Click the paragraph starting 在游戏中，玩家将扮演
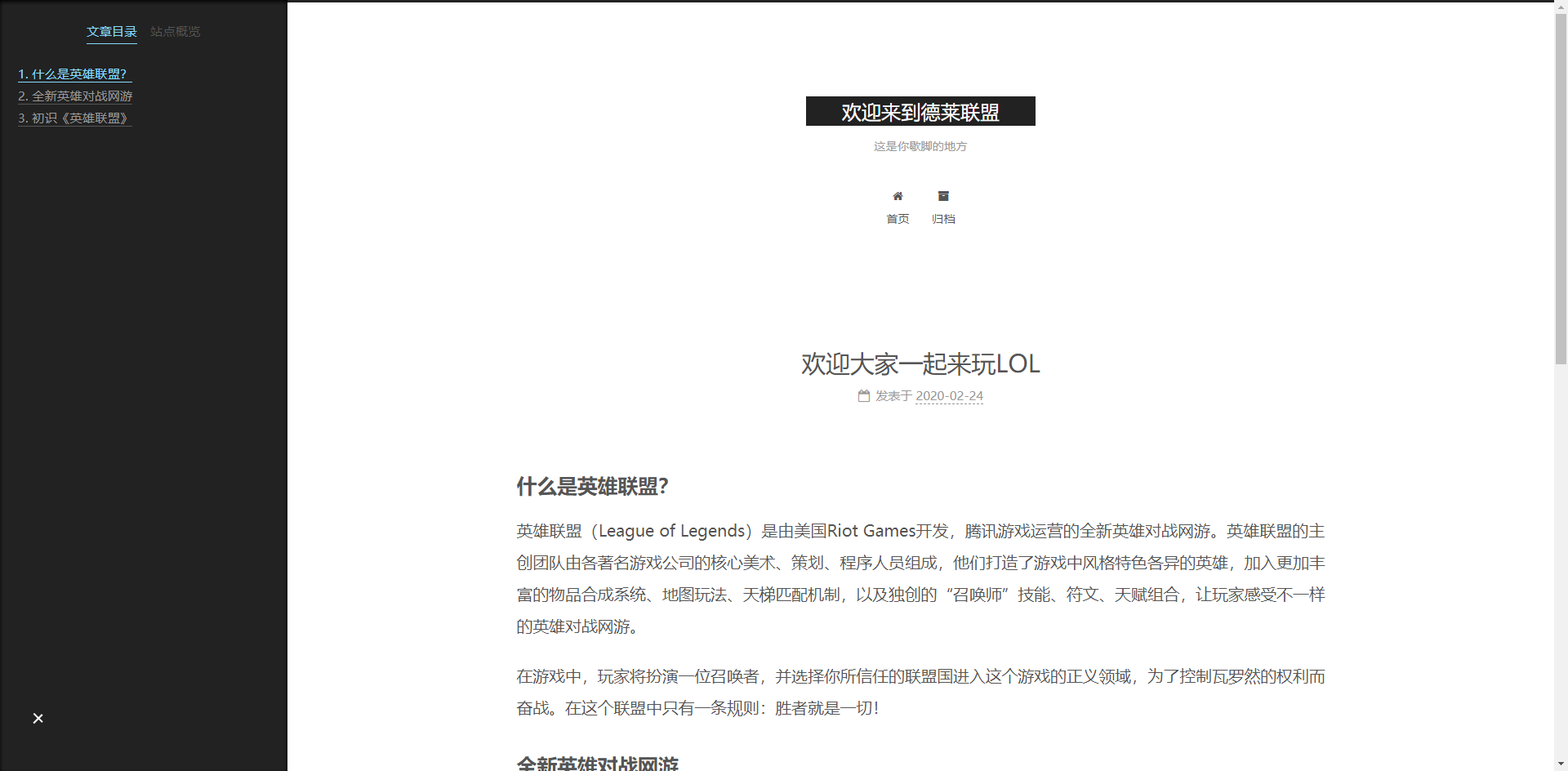The width and height of the screenshot is (1568, 771). 920,693
